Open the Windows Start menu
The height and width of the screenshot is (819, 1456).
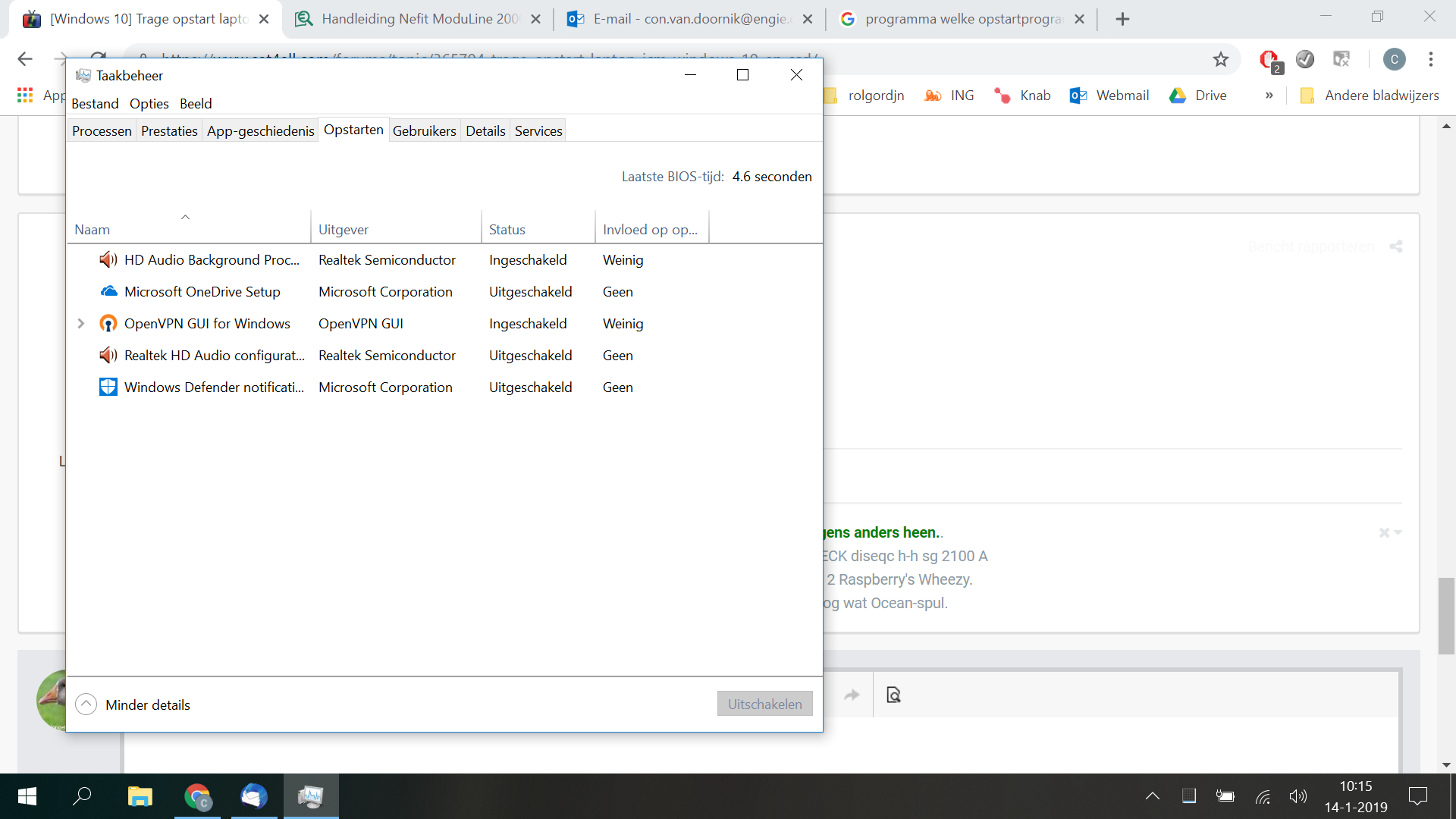(x=27, y=796)
